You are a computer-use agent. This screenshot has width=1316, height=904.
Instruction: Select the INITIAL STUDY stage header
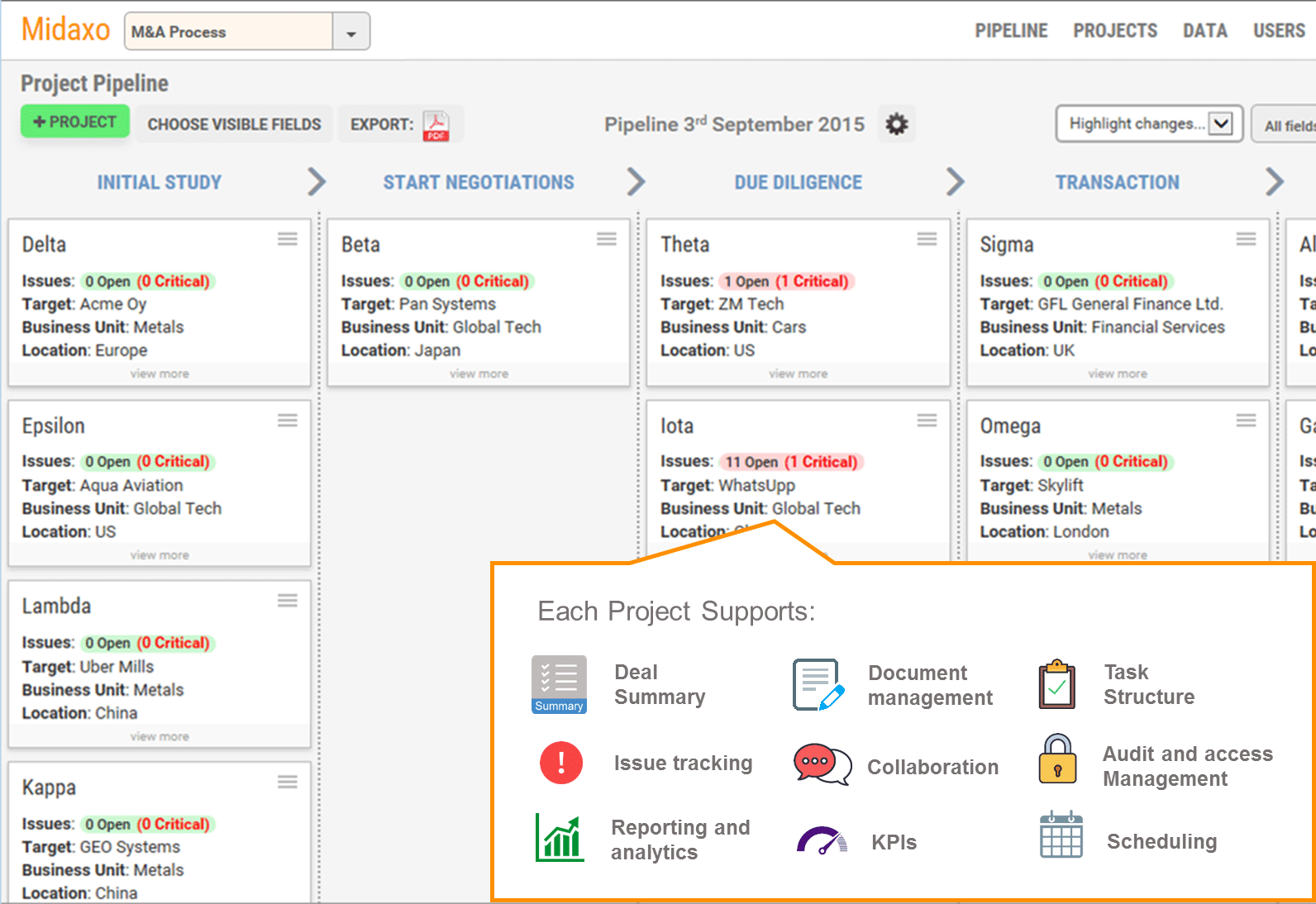(x=160, y=183)
